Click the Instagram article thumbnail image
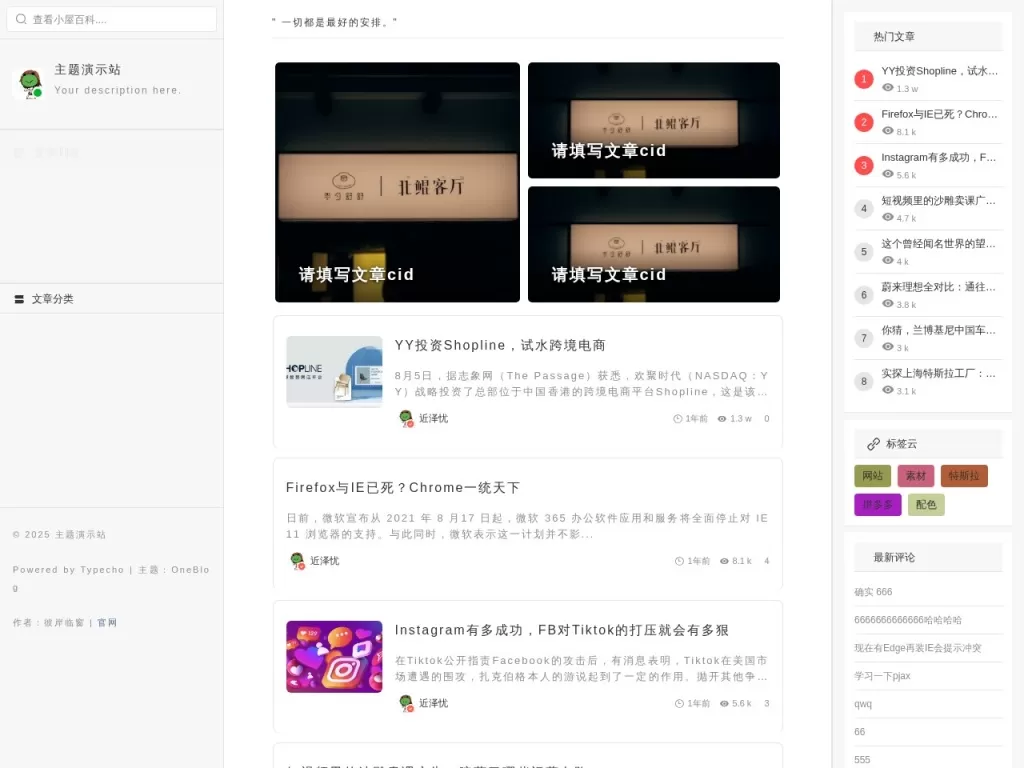1024x768 pixels. coord(334,656)
